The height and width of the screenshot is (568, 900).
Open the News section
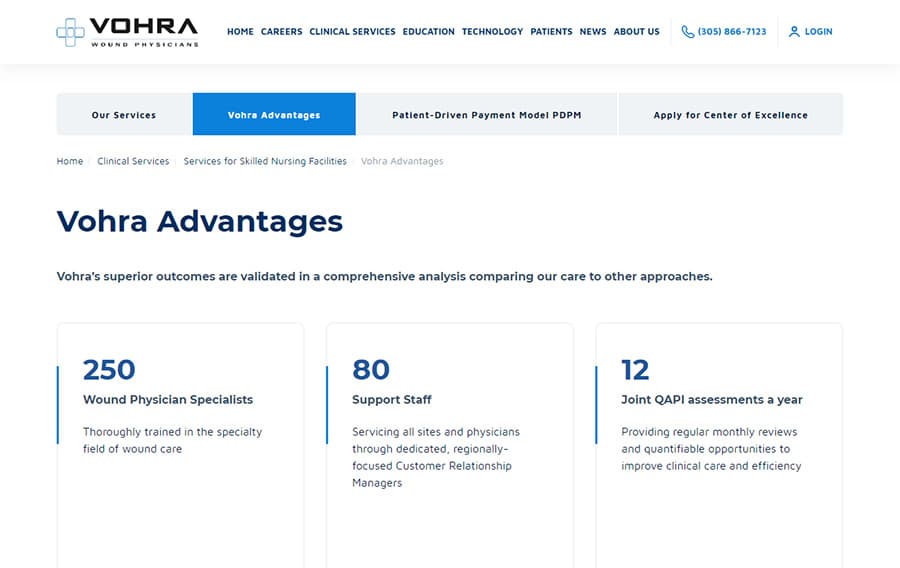592,32
